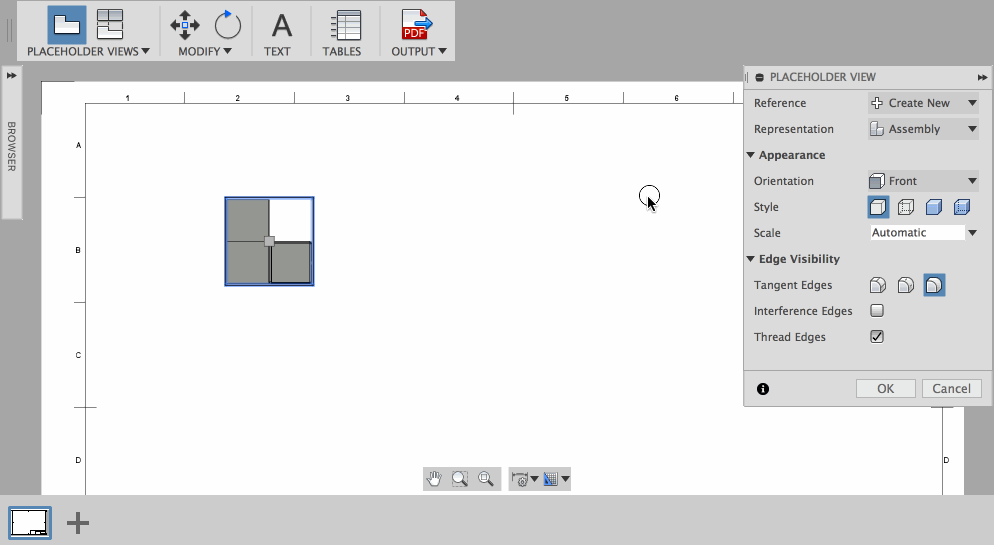Image resolution: width=994 pixels, height=545 pixels.
Task: Select Shaded with Hidden Edges style
Action: click(962, 207)
